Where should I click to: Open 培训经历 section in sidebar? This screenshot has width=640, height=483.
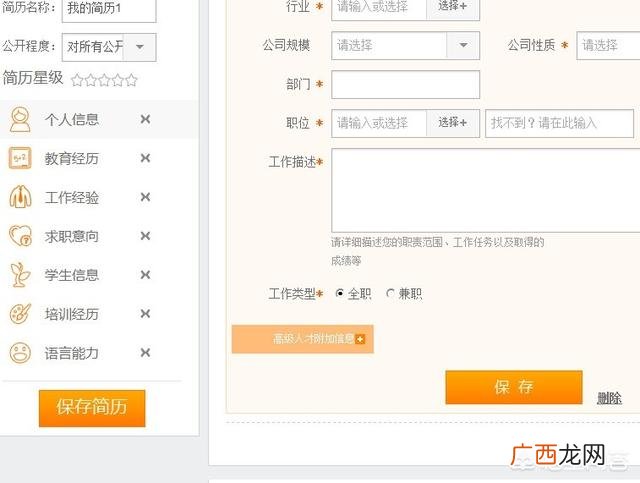tap(72, 314)
